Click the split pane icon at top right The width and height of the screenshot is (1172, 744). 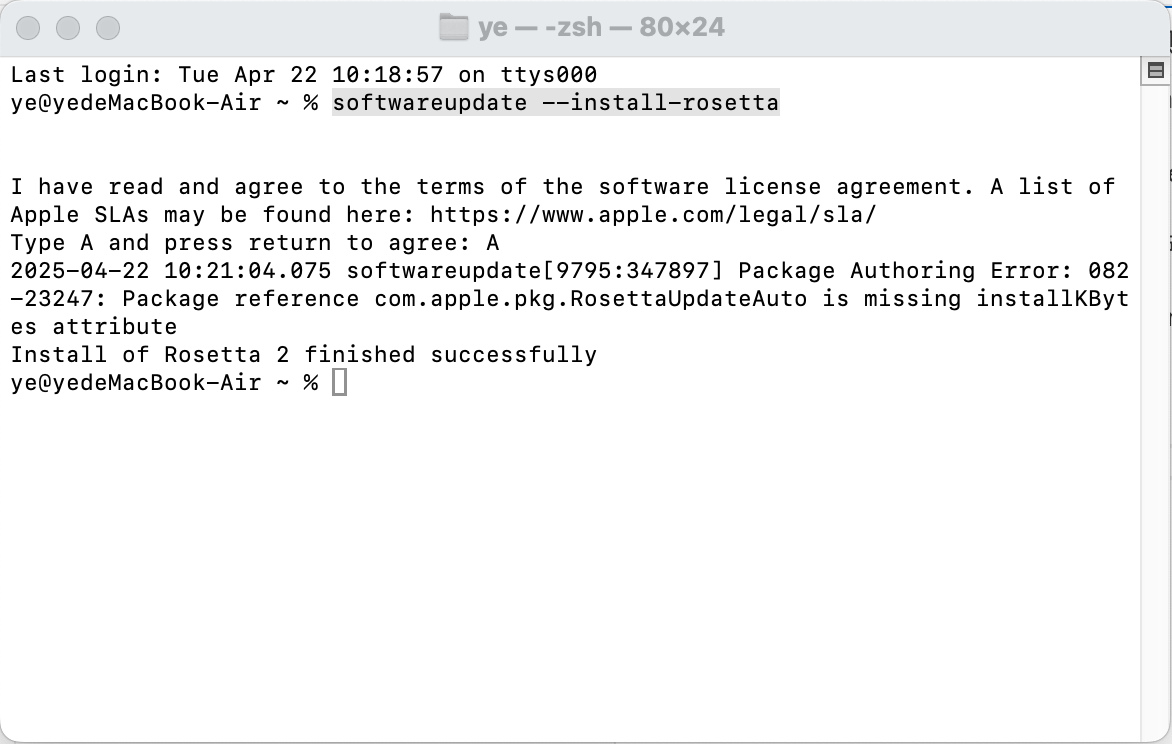(x=1155, y=71)
